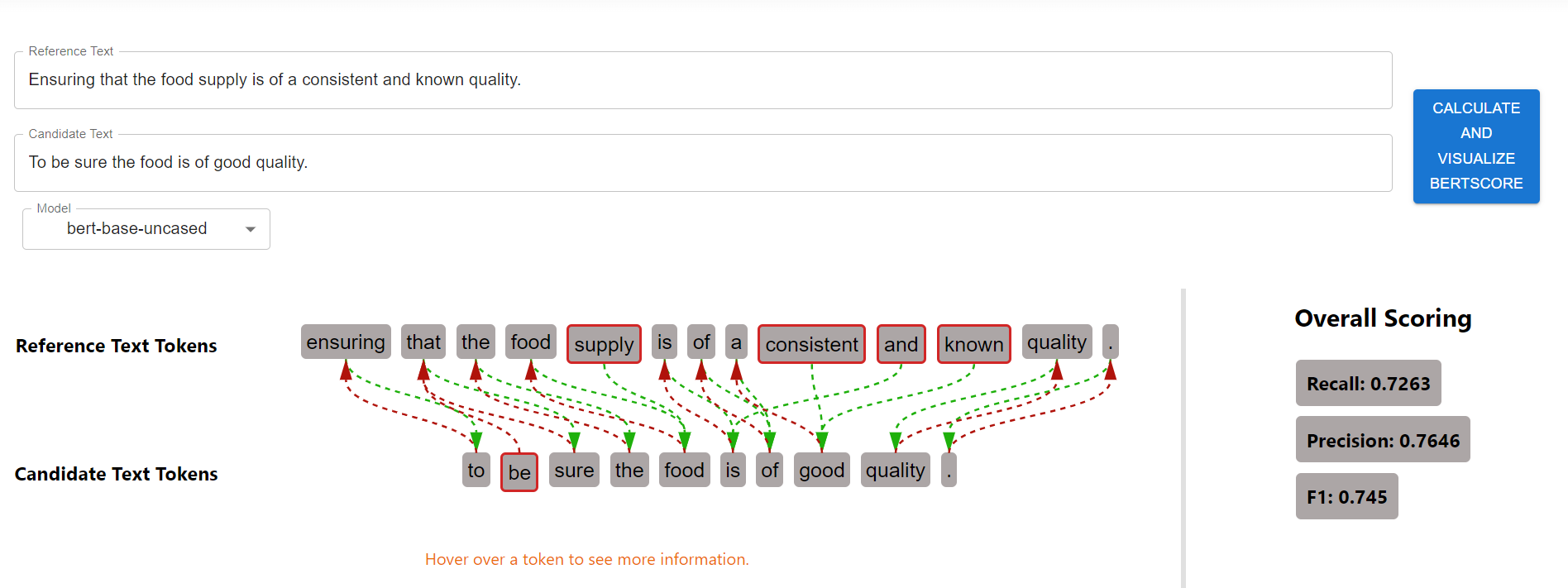1568x588 pixels.
Task: Select the reference token 'consistent'
Action: [811, 344]
